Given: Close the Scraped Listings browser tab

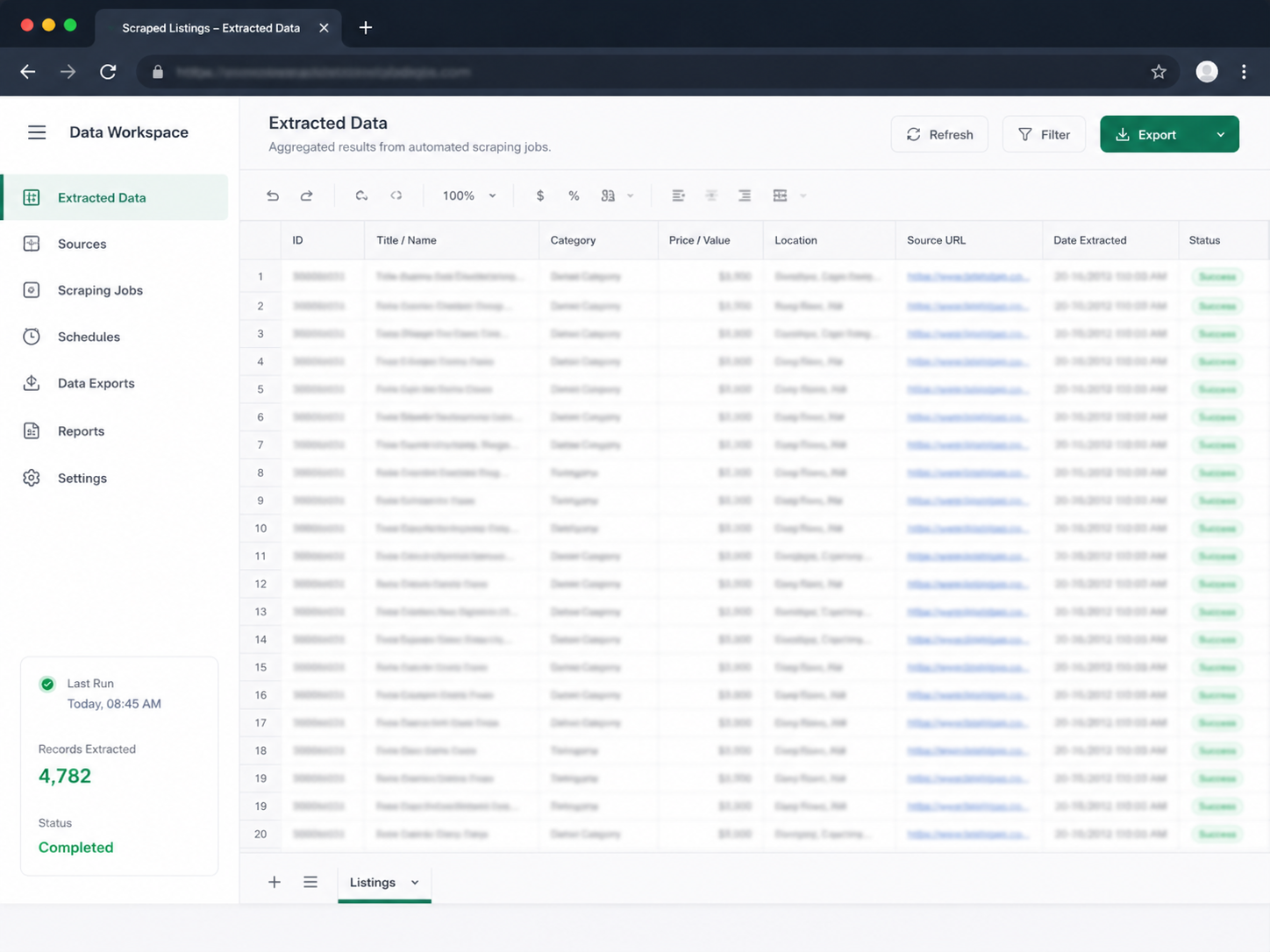Looking at the screenshot, I should pyautogui.click(x=324, y=28).
